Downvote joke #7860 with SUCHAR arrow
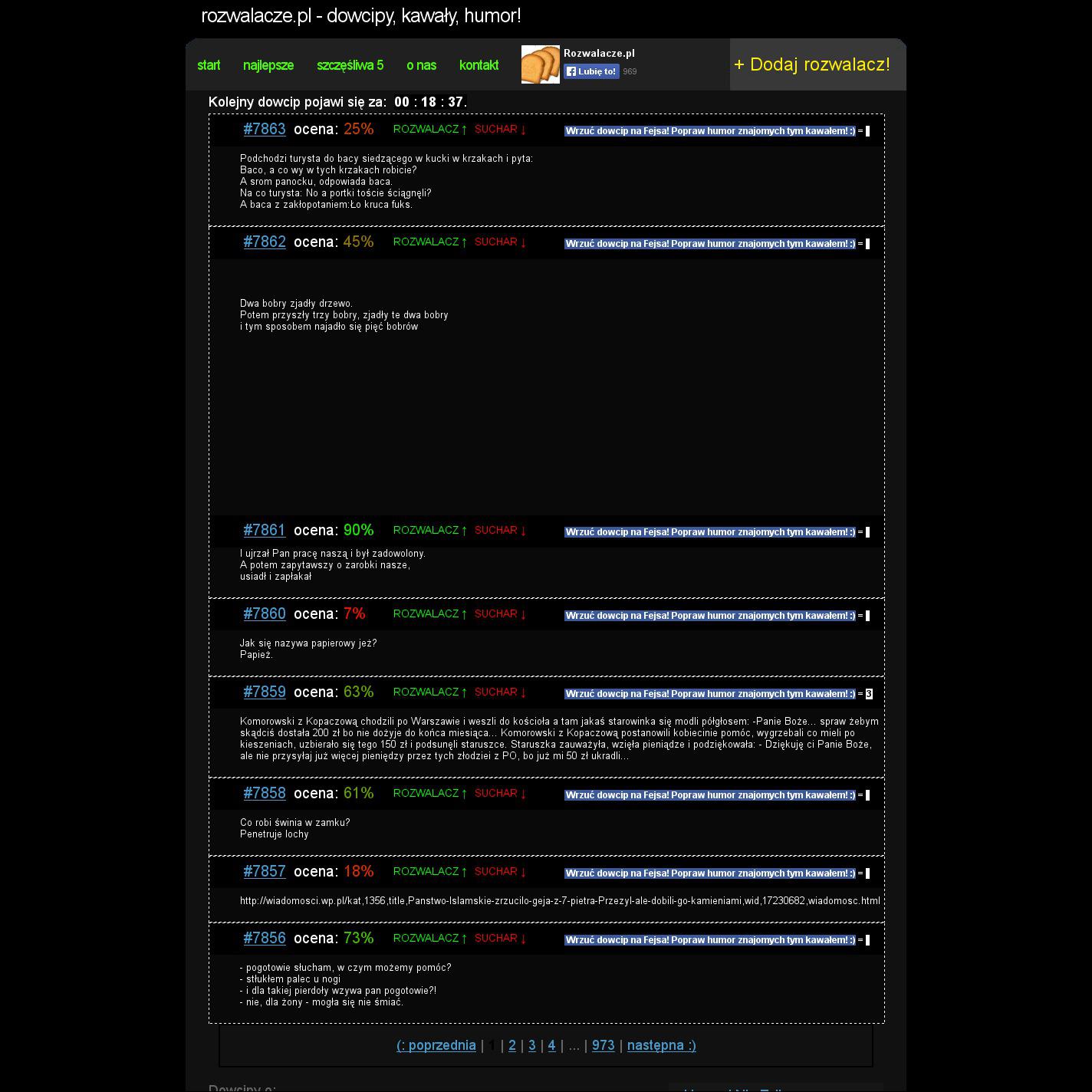Image resolution: width=1092 pixels, height=1092 pixels. (500, 614)
